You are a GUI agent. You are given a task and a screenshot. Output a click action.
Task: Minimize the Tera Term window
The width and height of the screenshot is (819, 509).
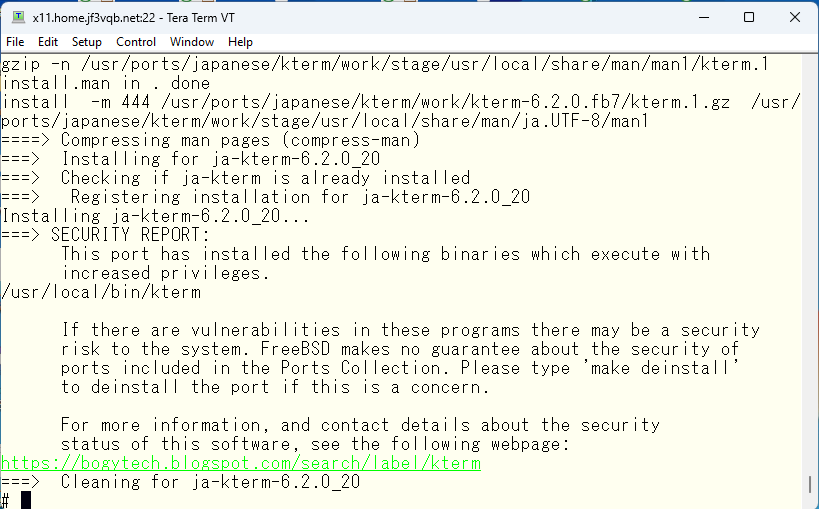pyautogui.click(x=704, y=17)
